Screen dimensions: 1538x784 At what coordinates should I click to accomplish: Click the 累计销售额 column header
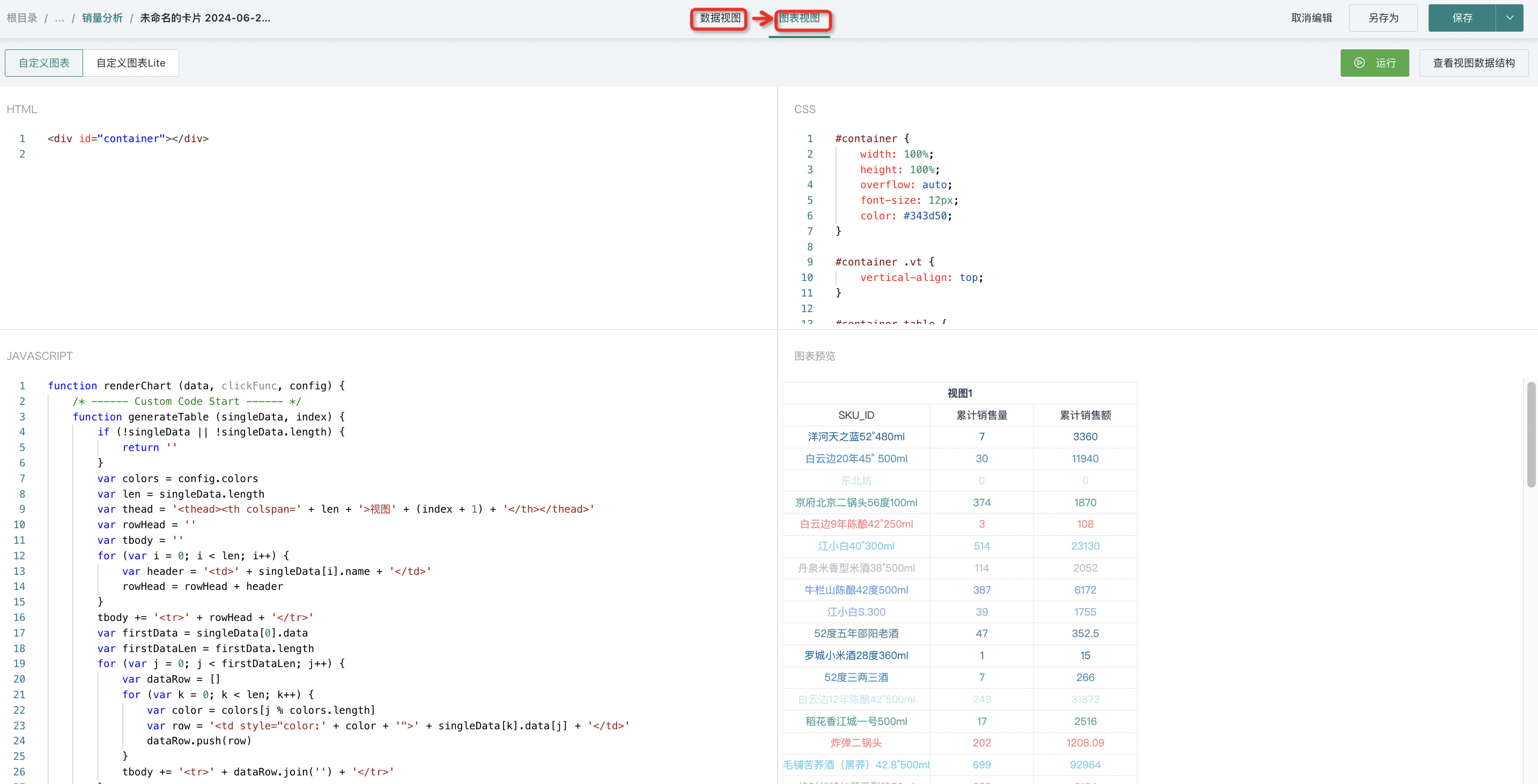point(1085,415)
